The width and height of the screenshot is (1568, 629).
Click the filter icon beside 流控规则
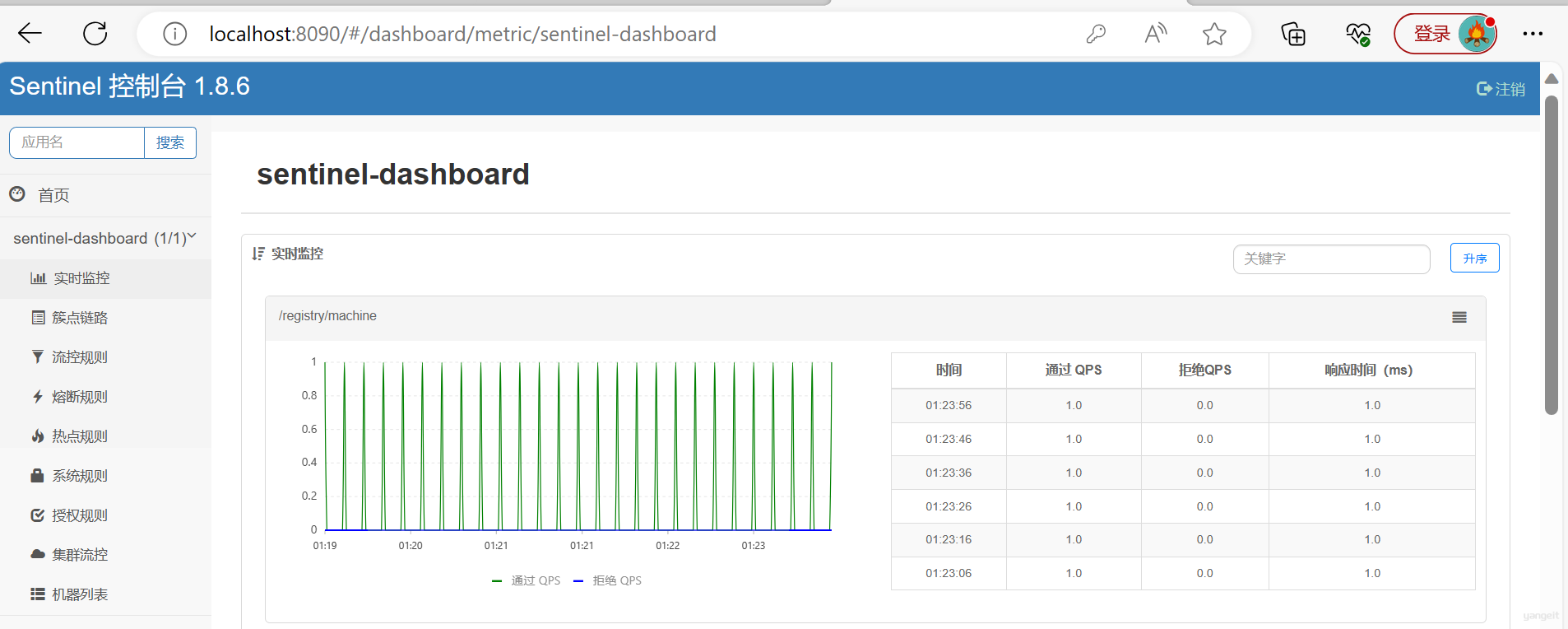pos(37,357)
